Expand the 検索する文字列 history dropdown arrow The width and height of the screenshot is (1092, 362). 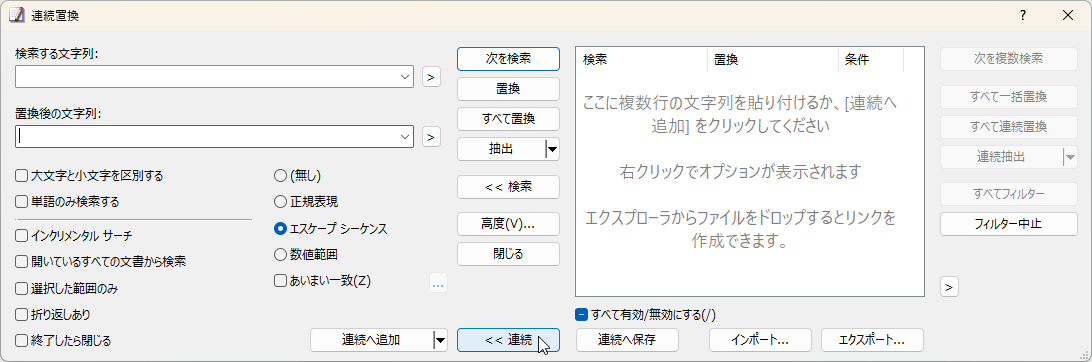[x=405, y=77]
